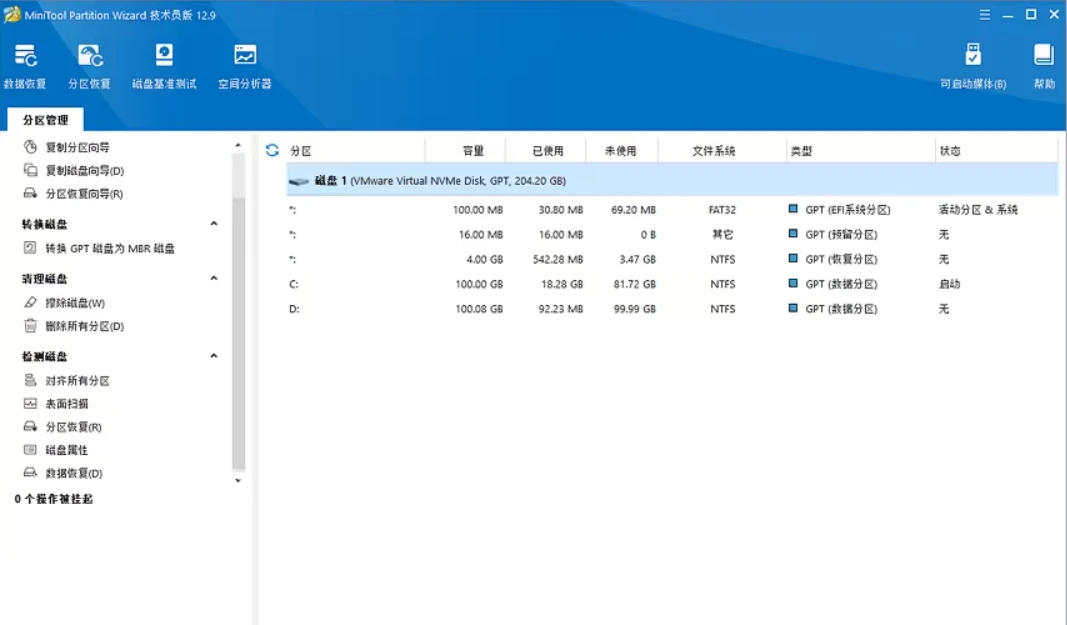
Task: Click the 数据恢复(D) icon in sidebar
Action: (x=30, y=472)
